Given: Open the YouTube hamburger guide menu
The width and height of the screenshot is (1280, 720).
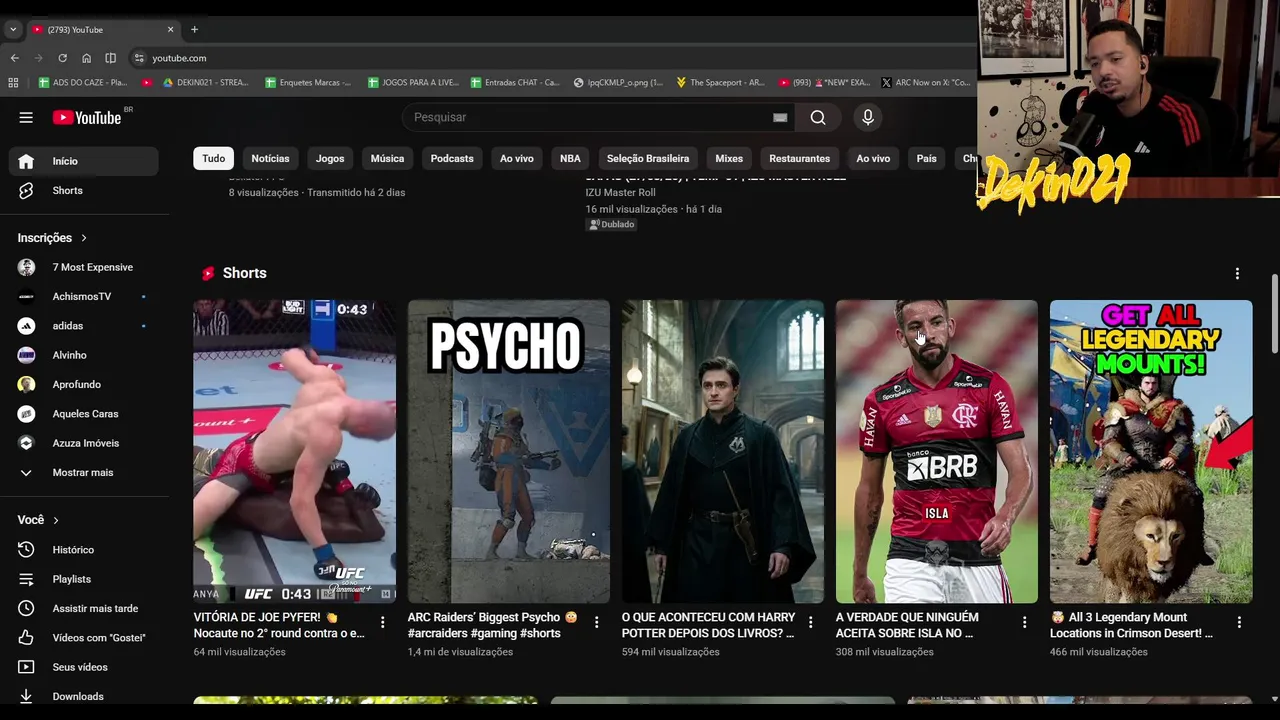Looking at the screenshot, I should pyautogui.click(x=26, y=117).
